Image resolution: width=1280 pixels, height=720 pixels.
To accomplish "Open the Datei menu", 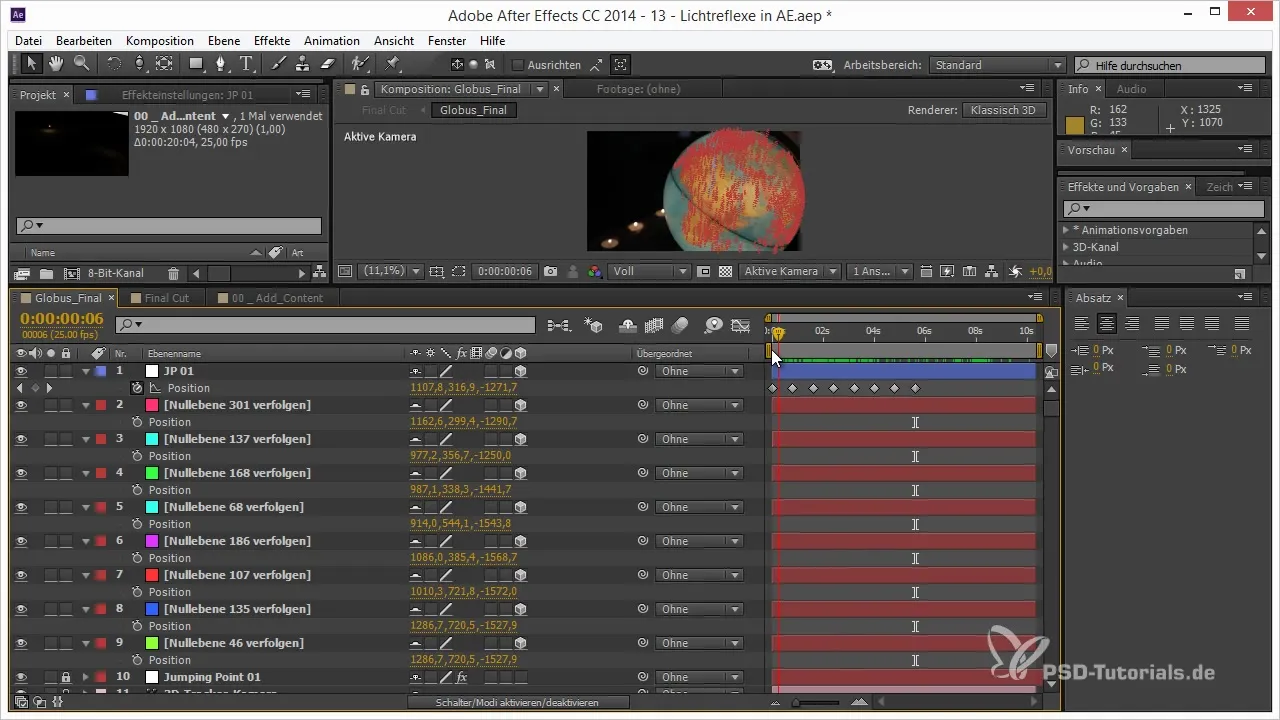I will [x=28, y=41].
